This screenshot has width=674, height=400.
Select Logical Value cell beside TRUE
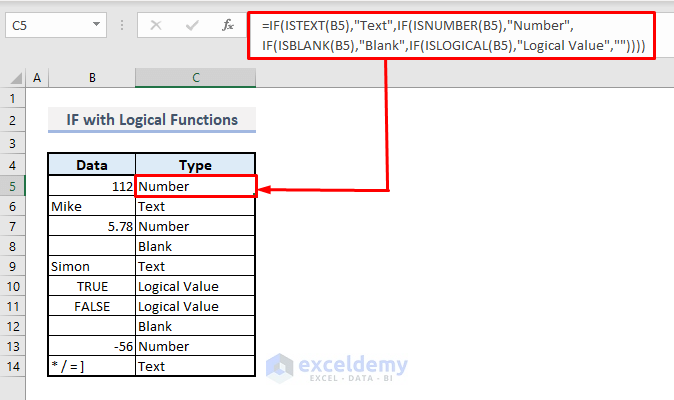click(x=196, y=286)
